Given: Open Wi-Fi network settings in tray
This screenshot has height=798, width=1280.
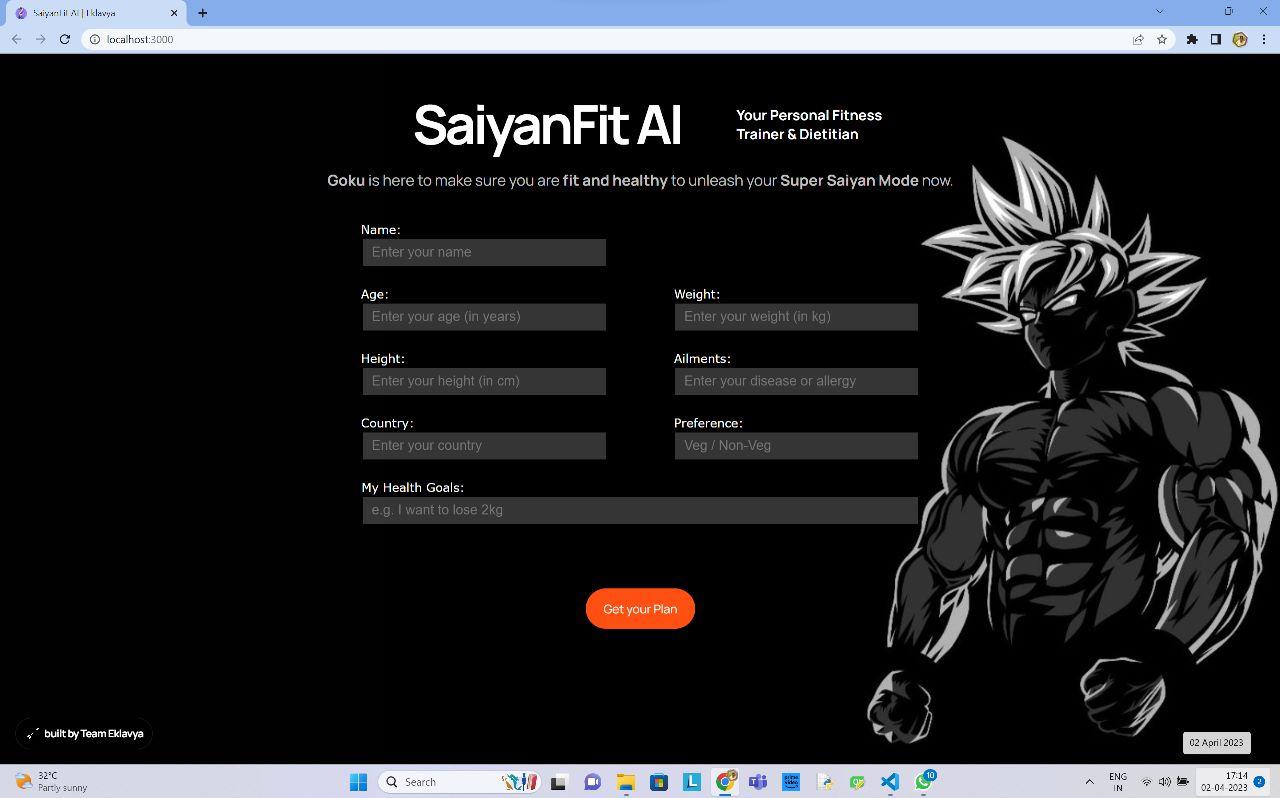Looking at the screenshot, I should click(1147, 782).
